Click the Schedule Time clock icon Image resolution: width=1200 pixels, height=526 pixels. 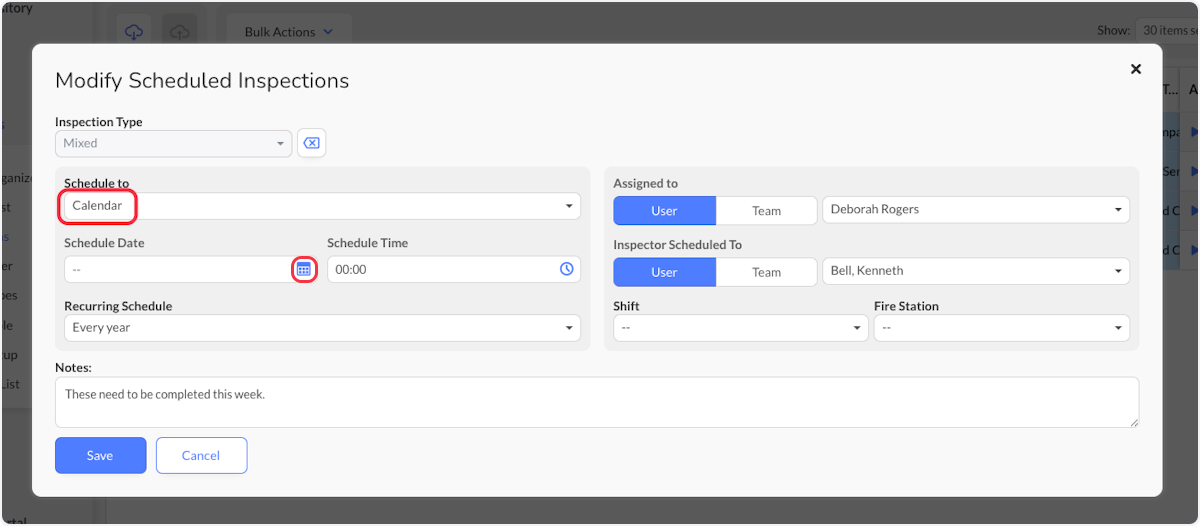(566, 269)
